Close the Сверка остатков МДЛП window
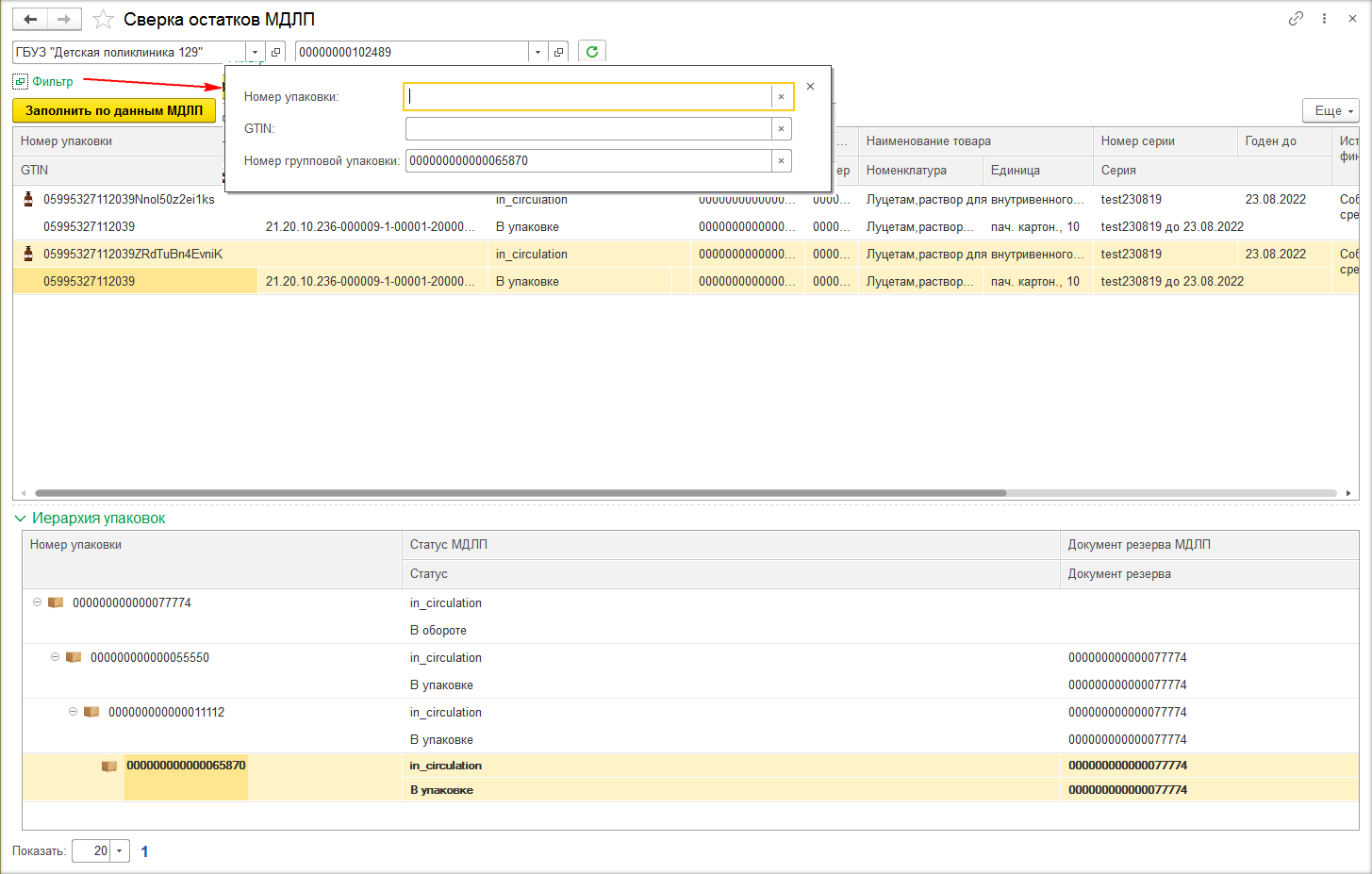The height and width of the screenshot is (874, 1372). click(x=1352, y=19)
